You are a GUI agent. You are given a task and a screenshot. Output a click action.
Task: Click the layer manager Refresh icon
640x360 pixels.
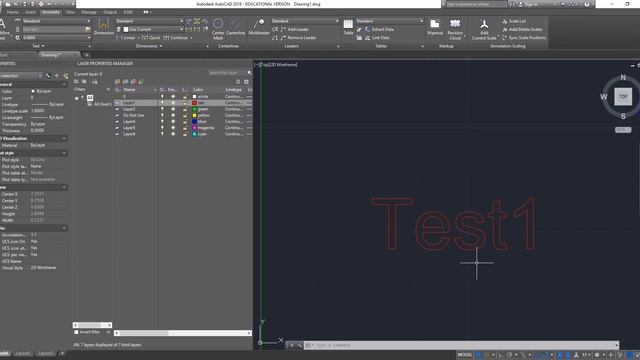(238, 82)
